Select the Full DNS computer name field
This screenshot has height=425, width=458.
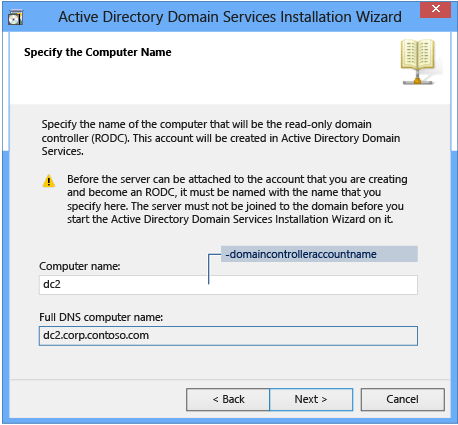[x=228, y=336]
